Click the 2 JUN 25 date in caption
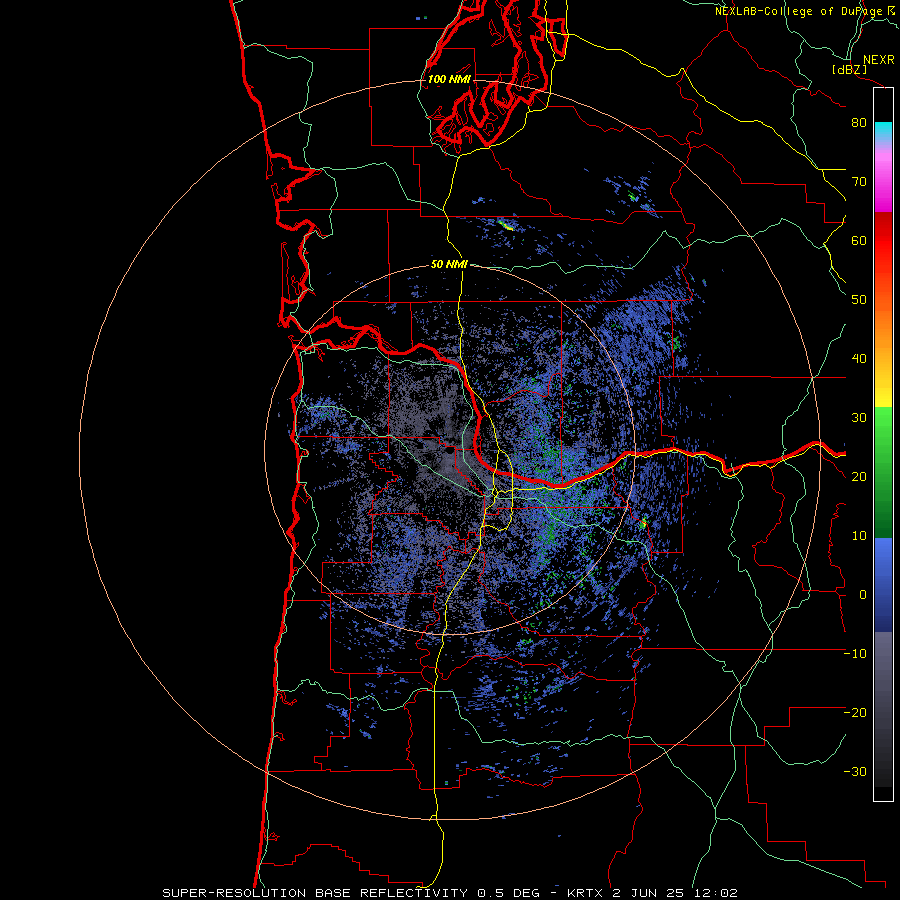Screen dimensions: 900x900 (x=650, y=893)
